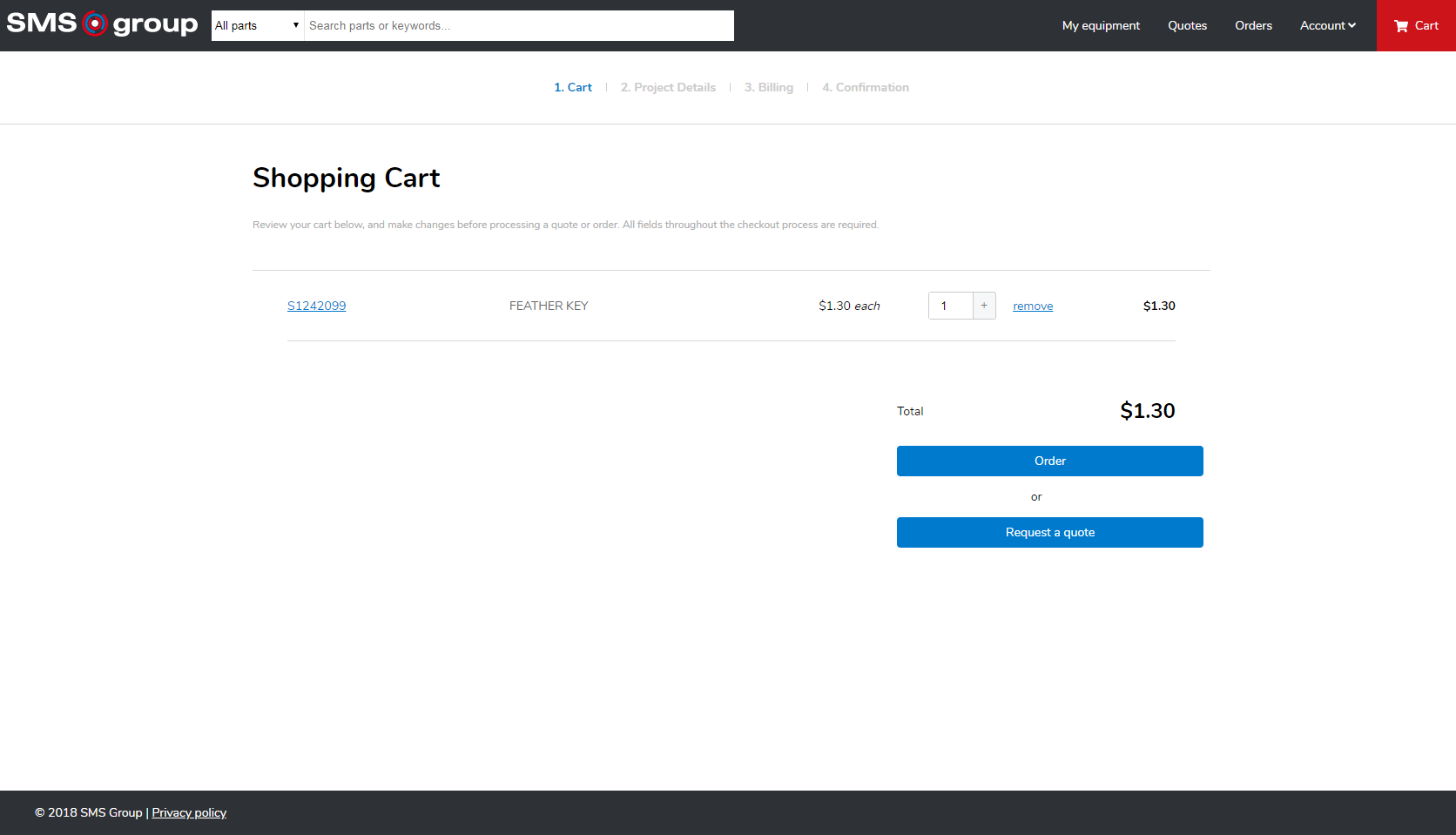Click the quantity input field

[x=951, y=306]
